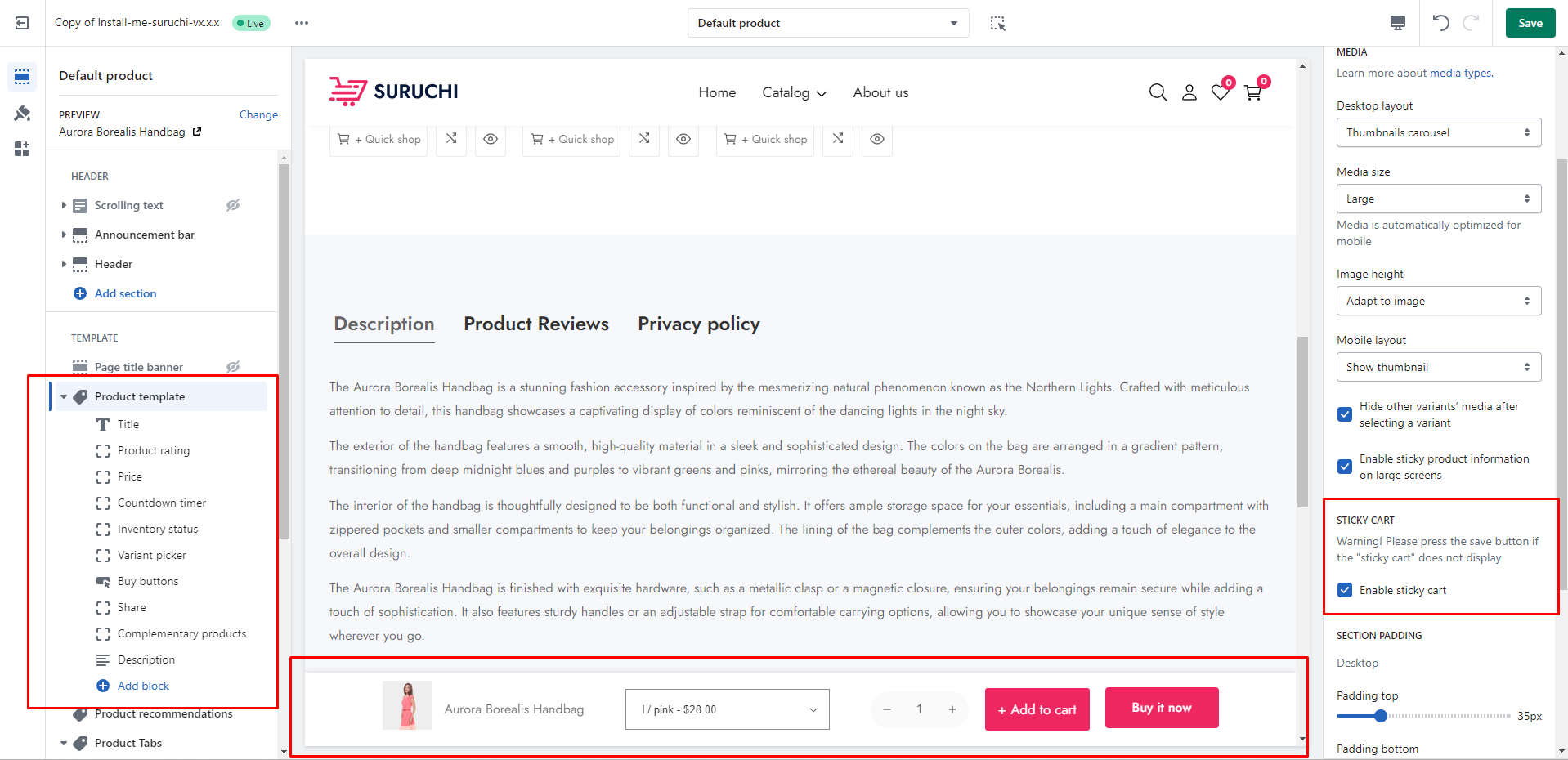The width and height of the screenshot is (1568, 760).
Task: Uncheck Enable sticky cart checkbox
Action: (x=1345, y=590)
